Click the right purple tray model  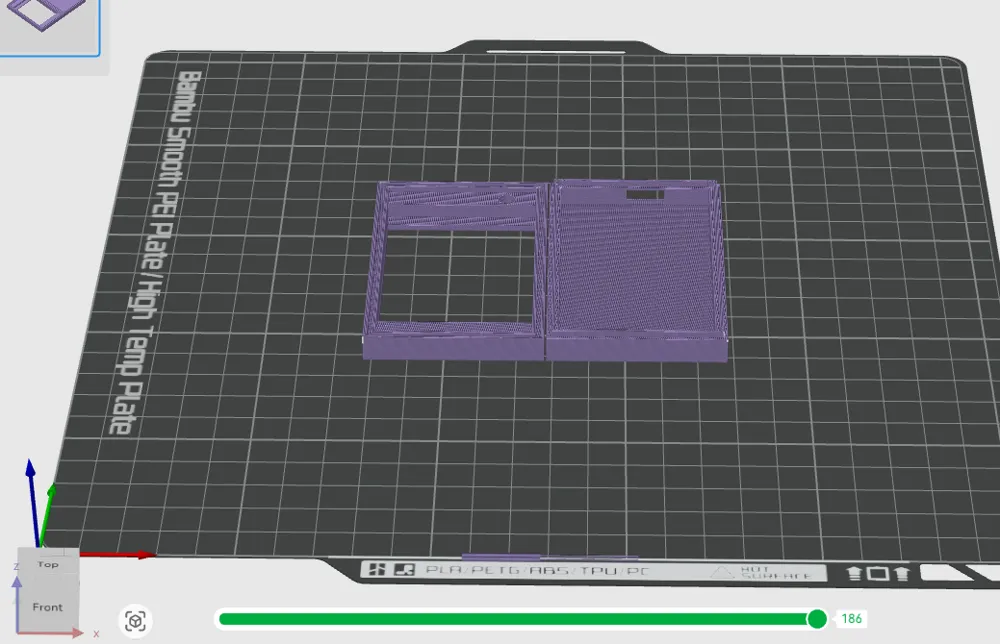(636, 270)
